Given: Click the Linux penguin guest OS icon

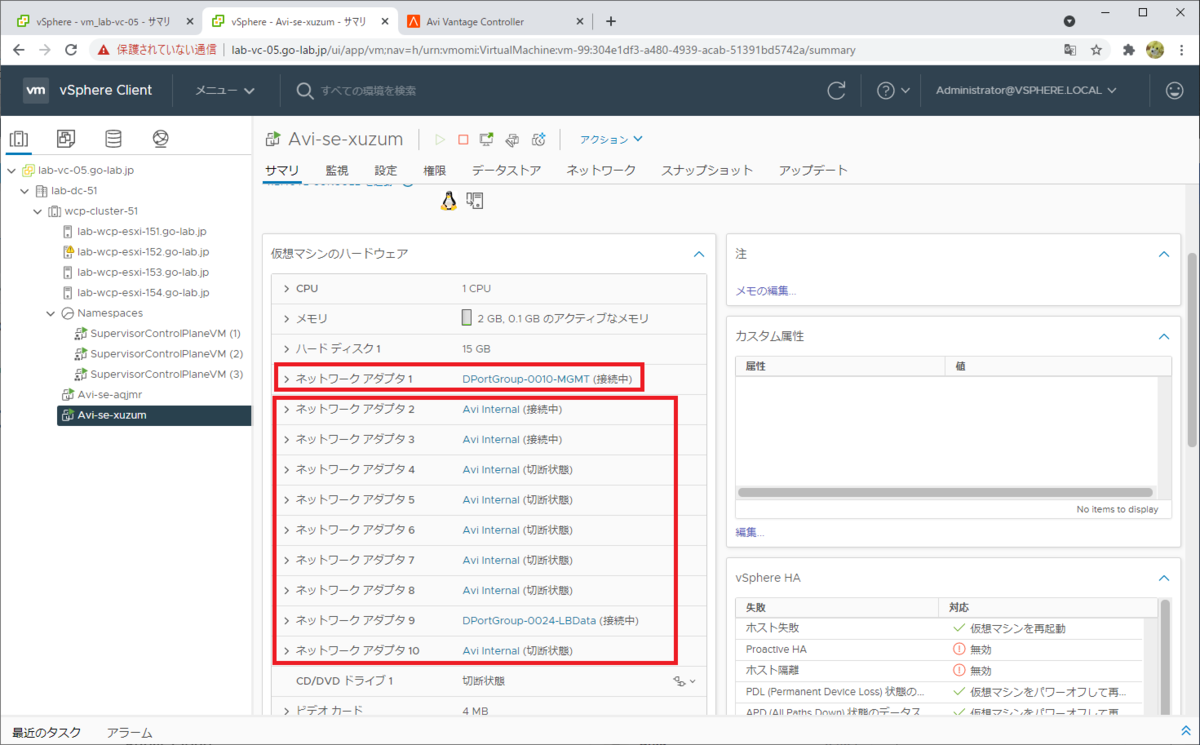Looking at the screenshot, I should pyautogui.click(x=449, y=200).
